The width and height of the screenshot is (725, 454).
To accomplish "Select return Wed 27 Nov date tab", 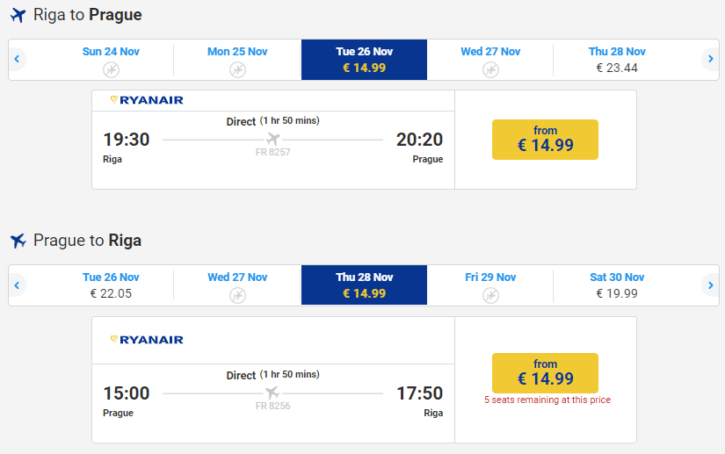I will pos(238,285).
